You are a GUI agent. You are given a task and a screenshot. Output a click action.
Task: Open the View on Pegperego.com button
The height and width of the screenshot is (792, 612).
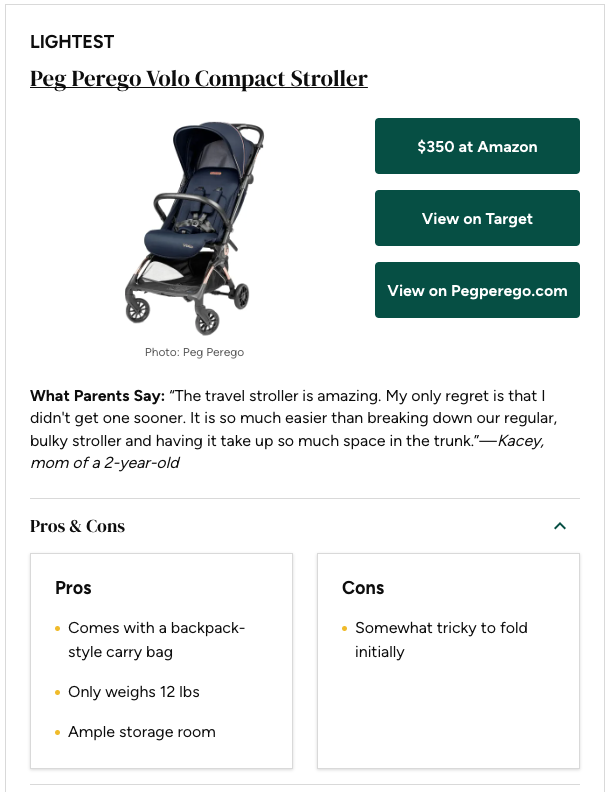pyautogui.click(x=477, y=290)
